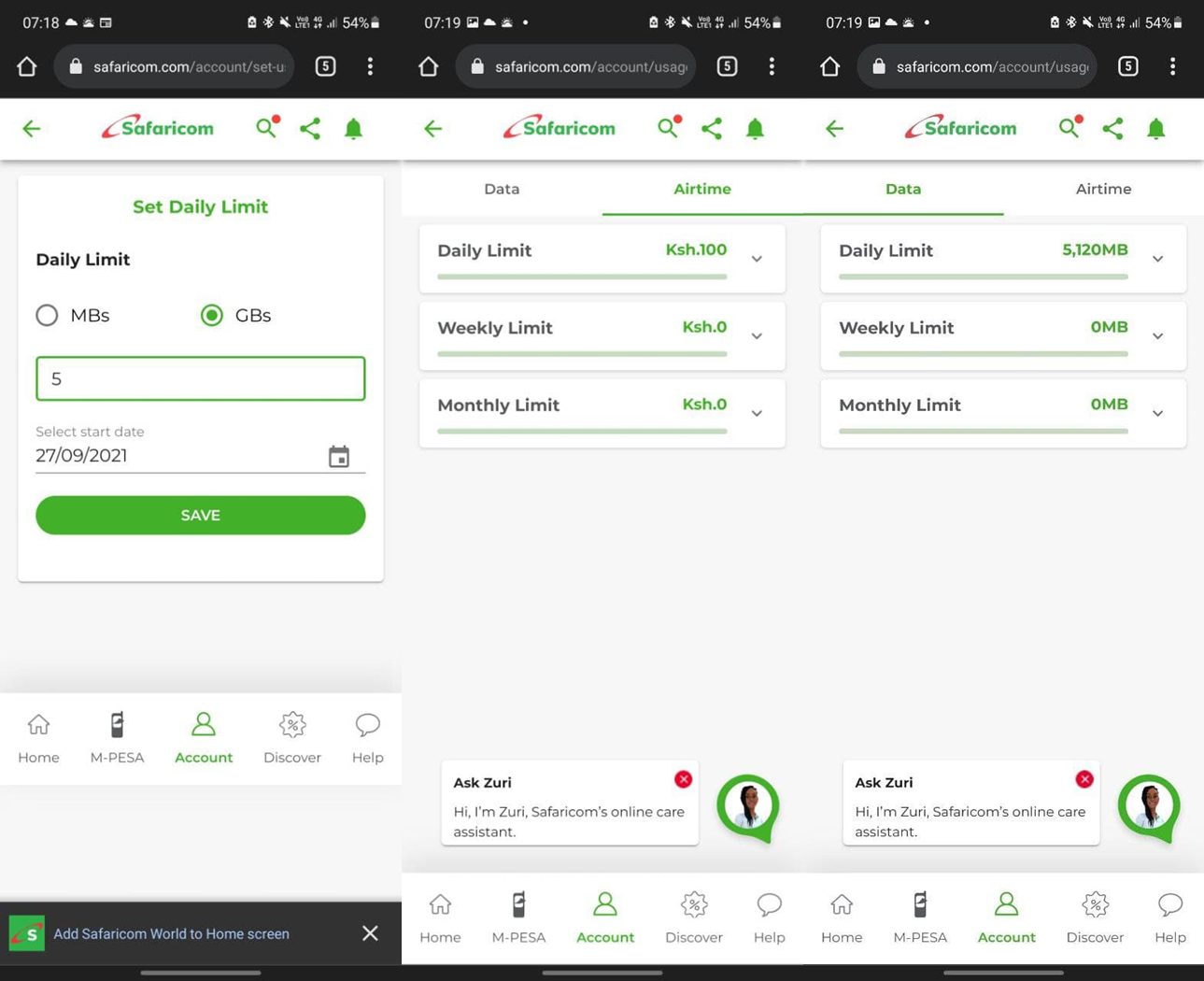Open Home in bottom nav of Data screen
Screen dimensions: 1204x981
coord(842,918)
